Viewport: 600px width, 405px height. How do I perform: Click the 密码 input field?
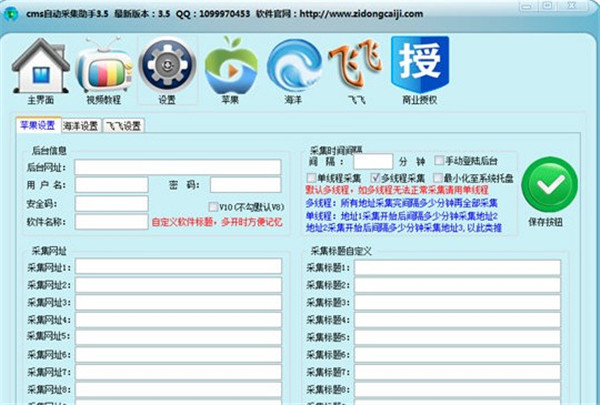pos(246,185)
